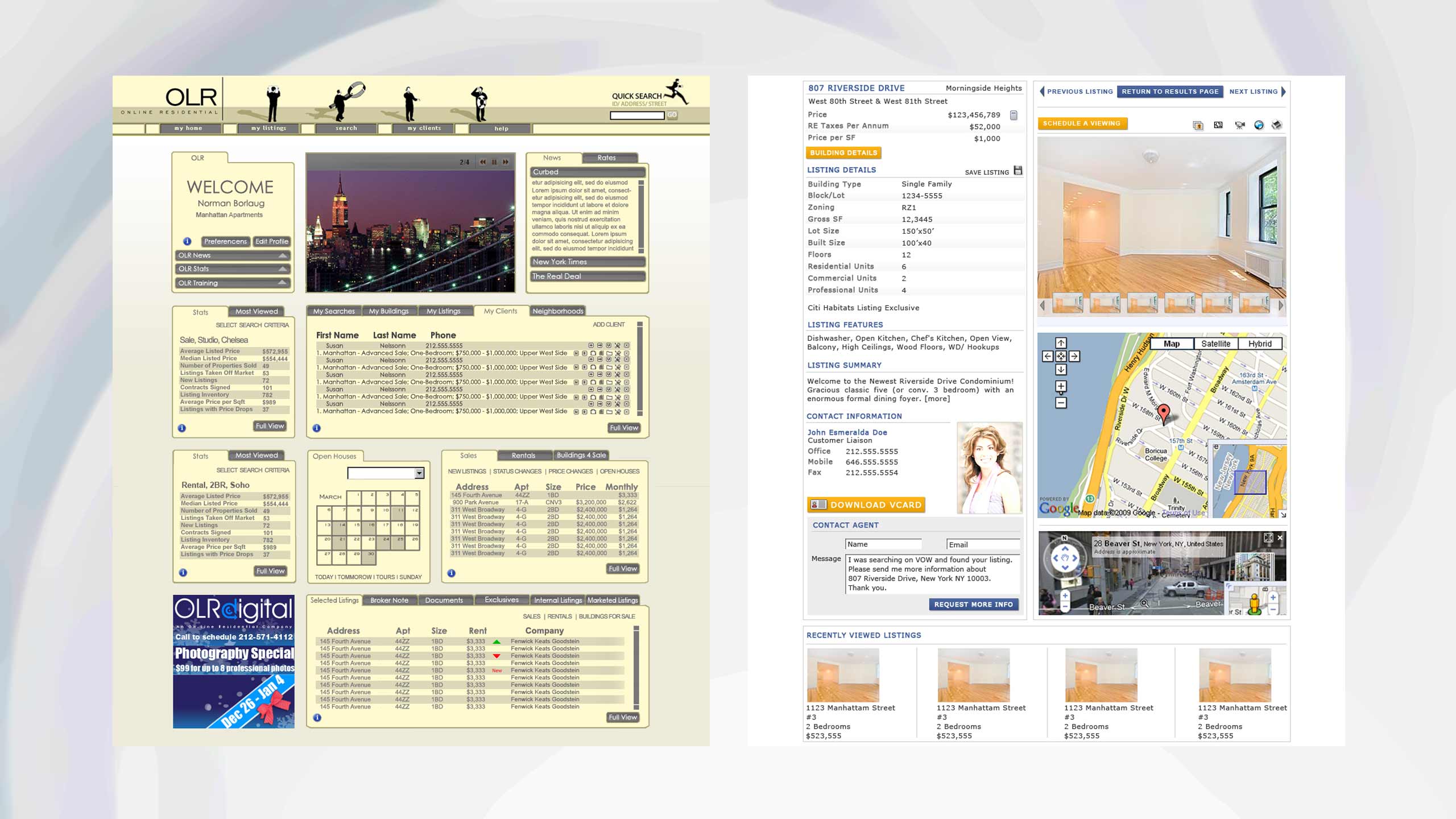Click the price calculator icon
This screenshot has width=1456, height=819.
(1014, 115)
